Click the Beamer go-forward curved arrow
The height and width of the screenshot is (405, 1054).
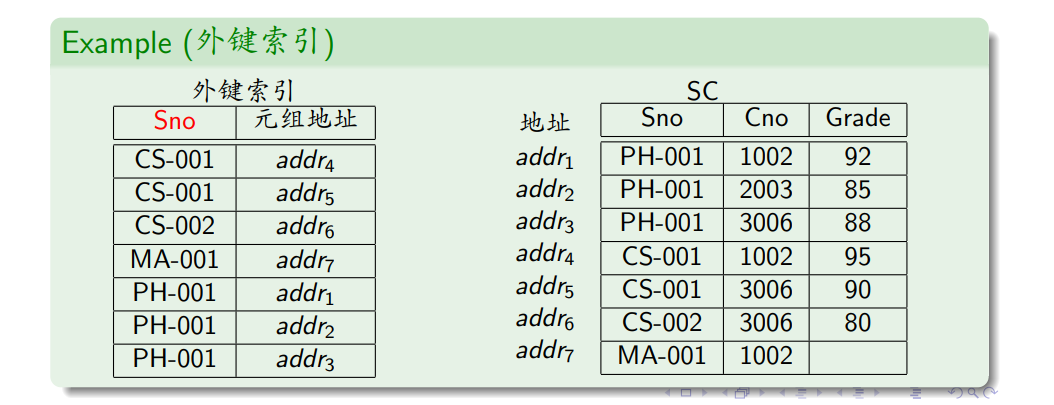pos(990,393)
